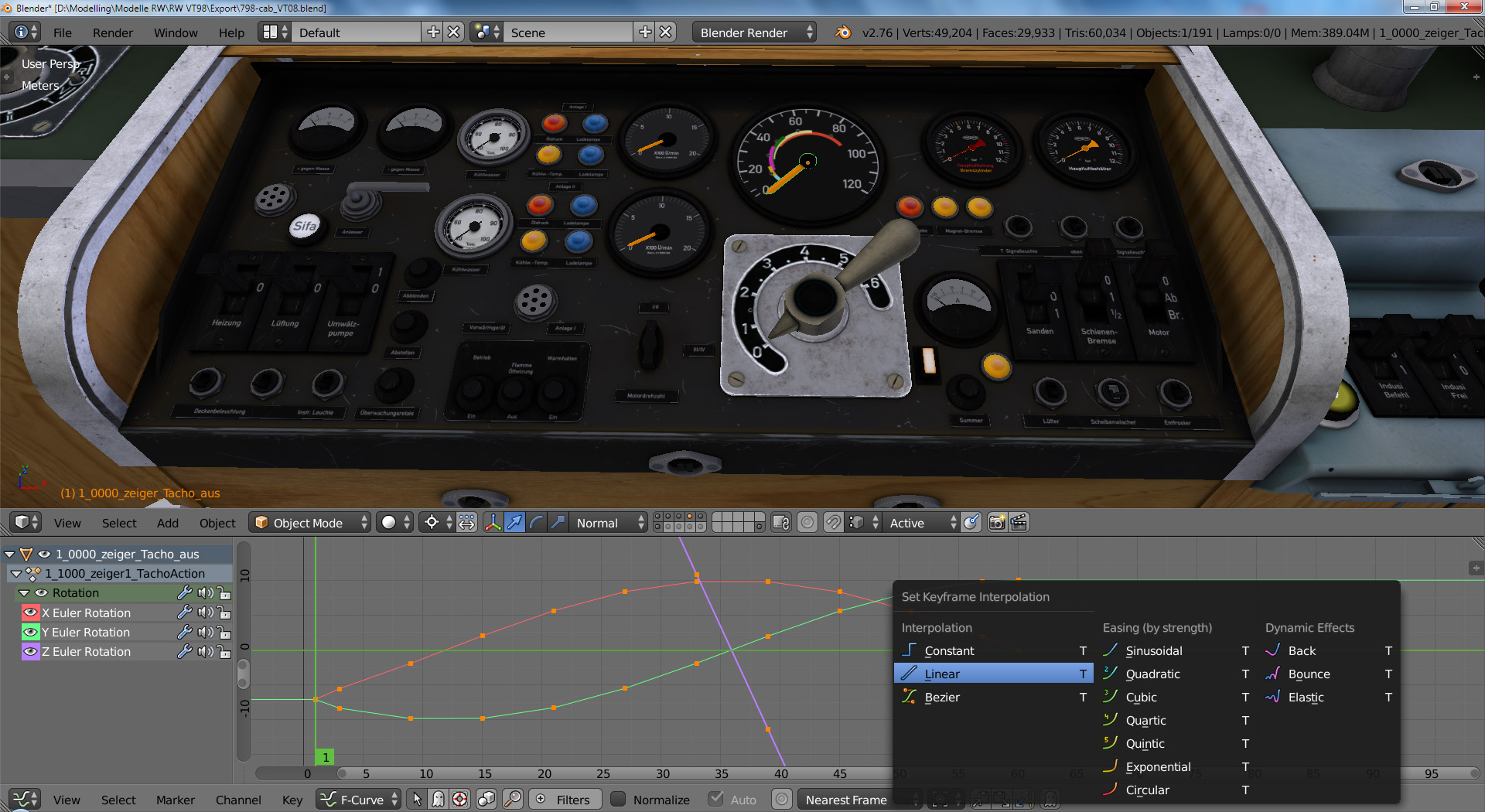Click the lock icon on Z Euler Rotation

[224, 652]
